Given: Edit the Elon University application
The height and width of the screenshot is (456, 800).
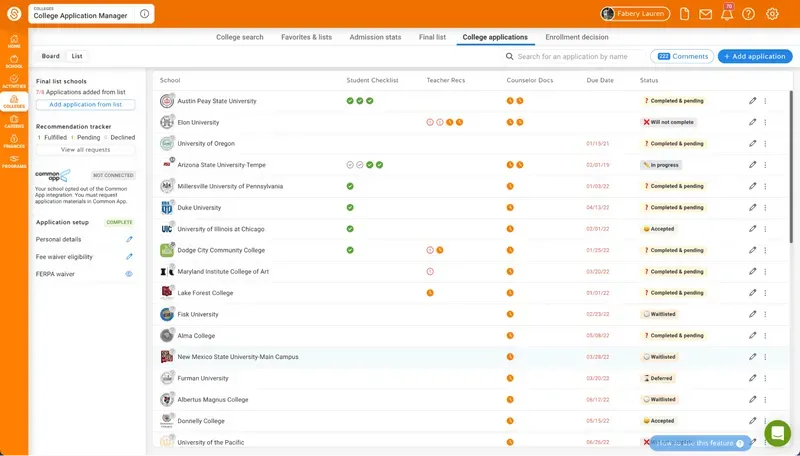Looking at the screenshot, I should click(753, 122).
